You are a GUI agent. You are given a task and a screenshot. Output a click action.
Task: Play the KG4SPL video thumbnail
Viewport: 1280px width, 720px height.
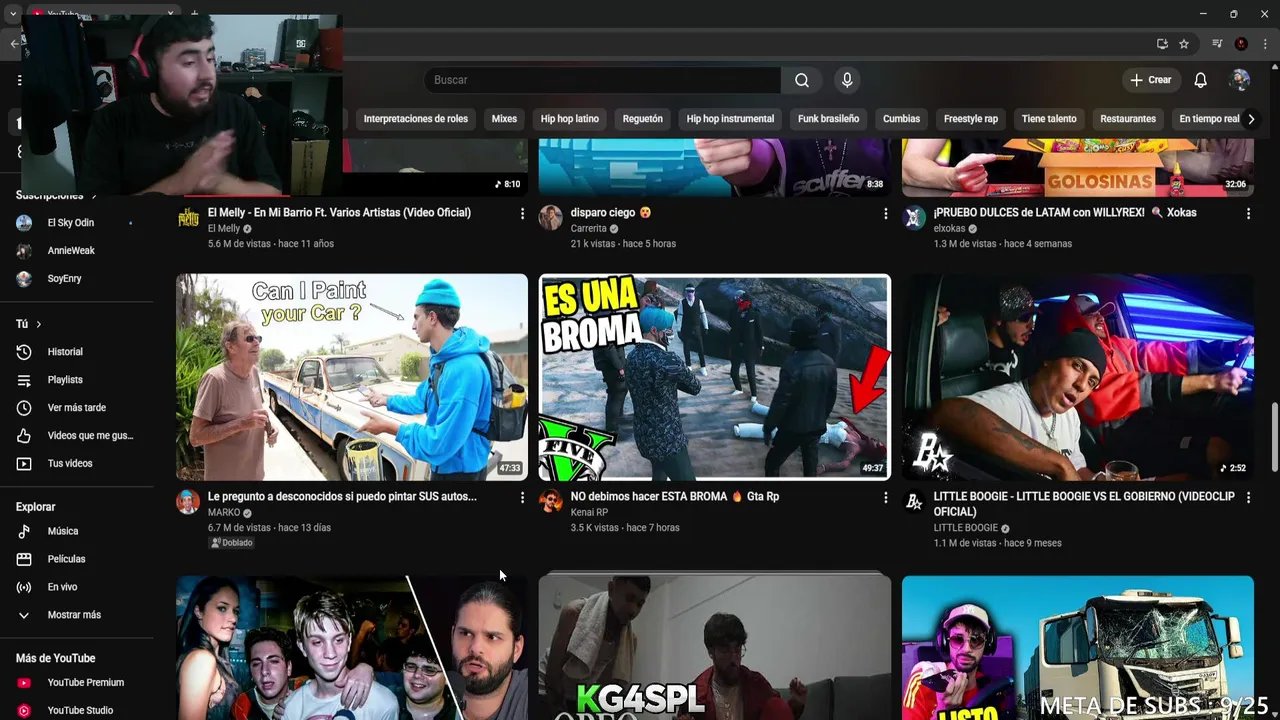pos(714,647)
